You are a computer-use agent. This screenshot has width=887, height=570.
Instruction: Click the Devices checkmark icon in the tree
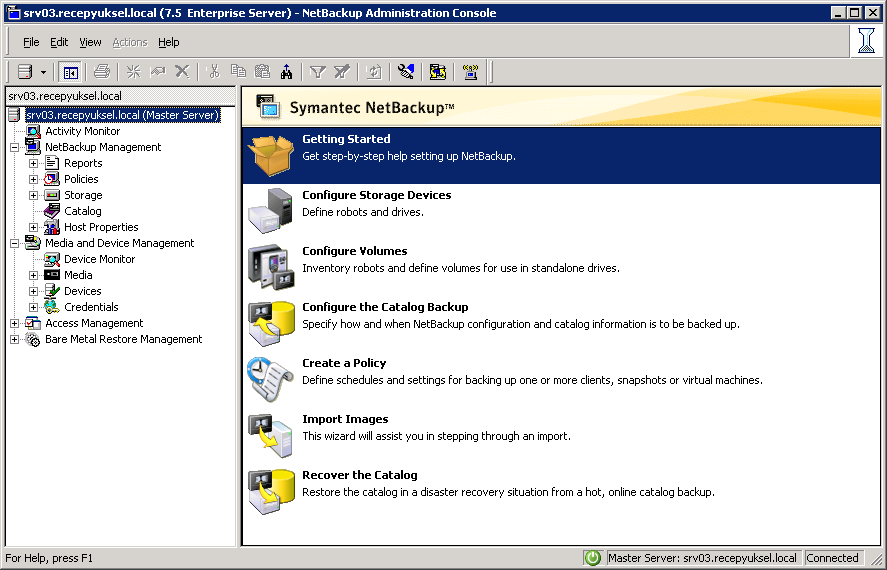click(52, 291)
